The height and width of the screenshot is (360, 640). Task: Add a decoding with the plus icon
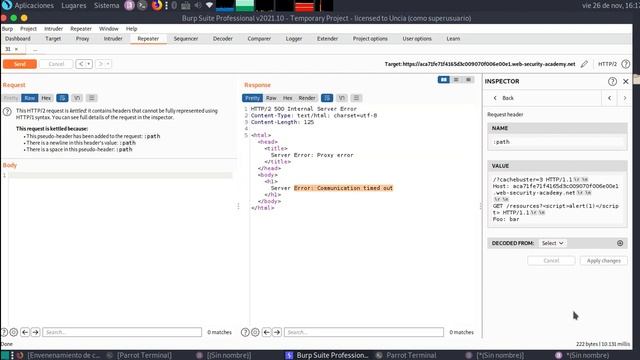point(620,243)
